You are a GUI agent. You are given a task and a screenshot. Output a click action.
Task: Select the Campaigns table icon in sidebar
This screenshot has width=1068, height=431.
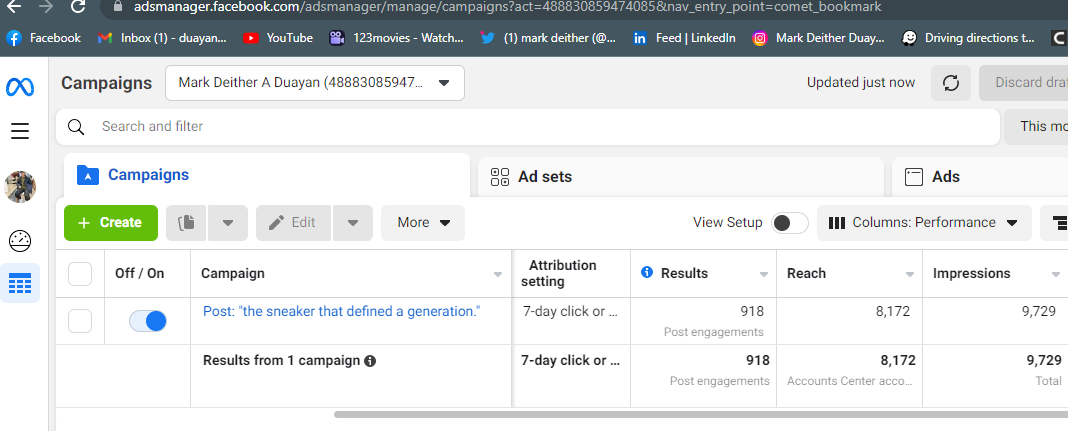pyautogui.click(x=20, y=284)
